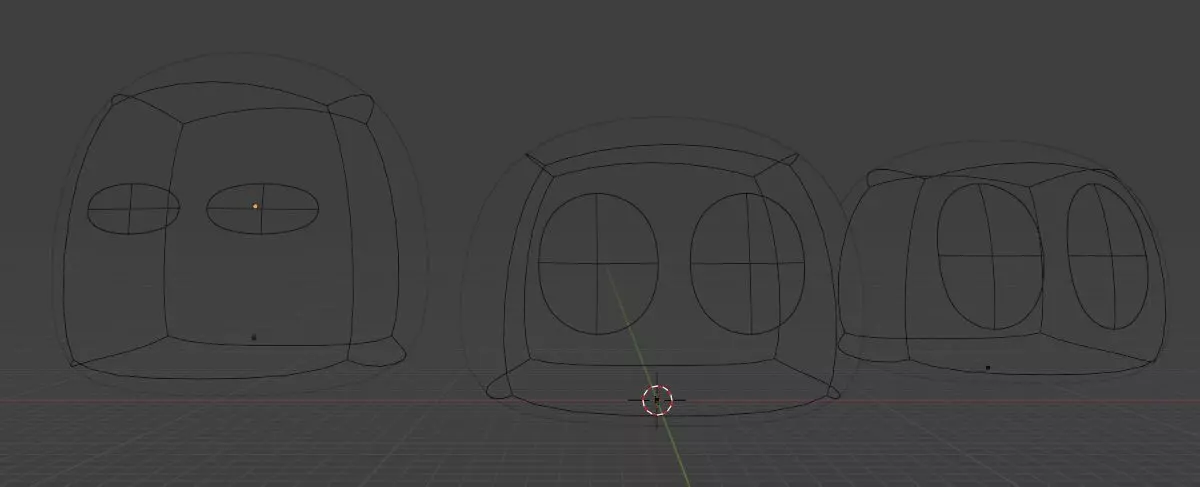Select the right circular eye of middle head

(x=748, y=264)
